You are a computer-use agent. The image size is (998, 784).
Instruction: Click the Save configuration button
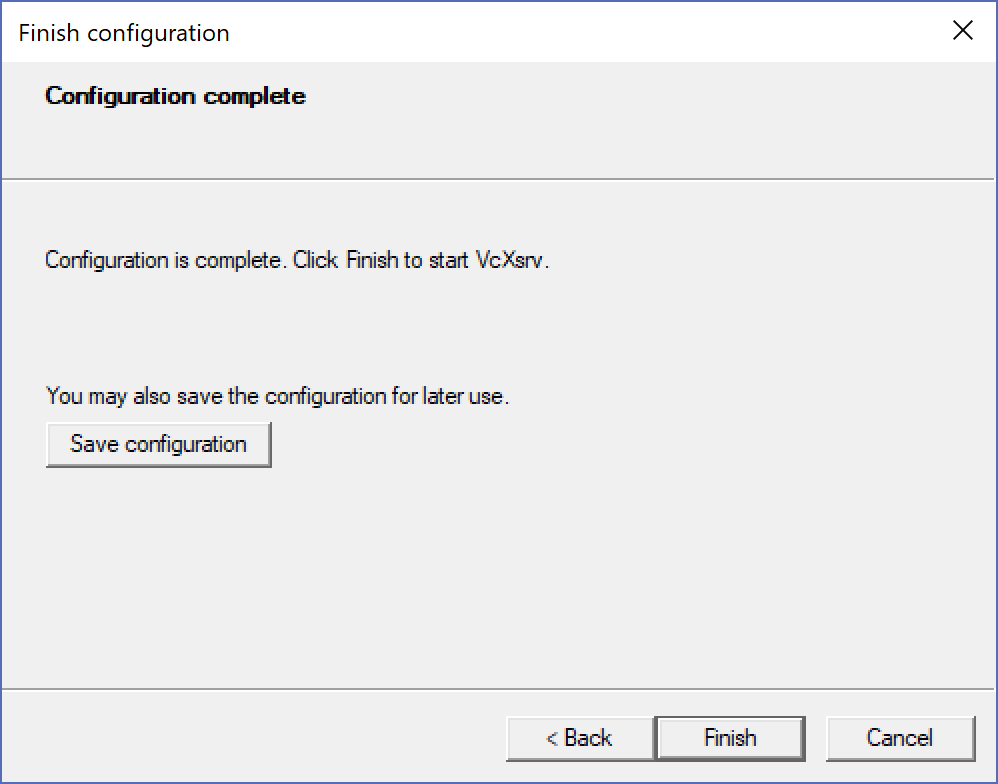coord(158,444)
